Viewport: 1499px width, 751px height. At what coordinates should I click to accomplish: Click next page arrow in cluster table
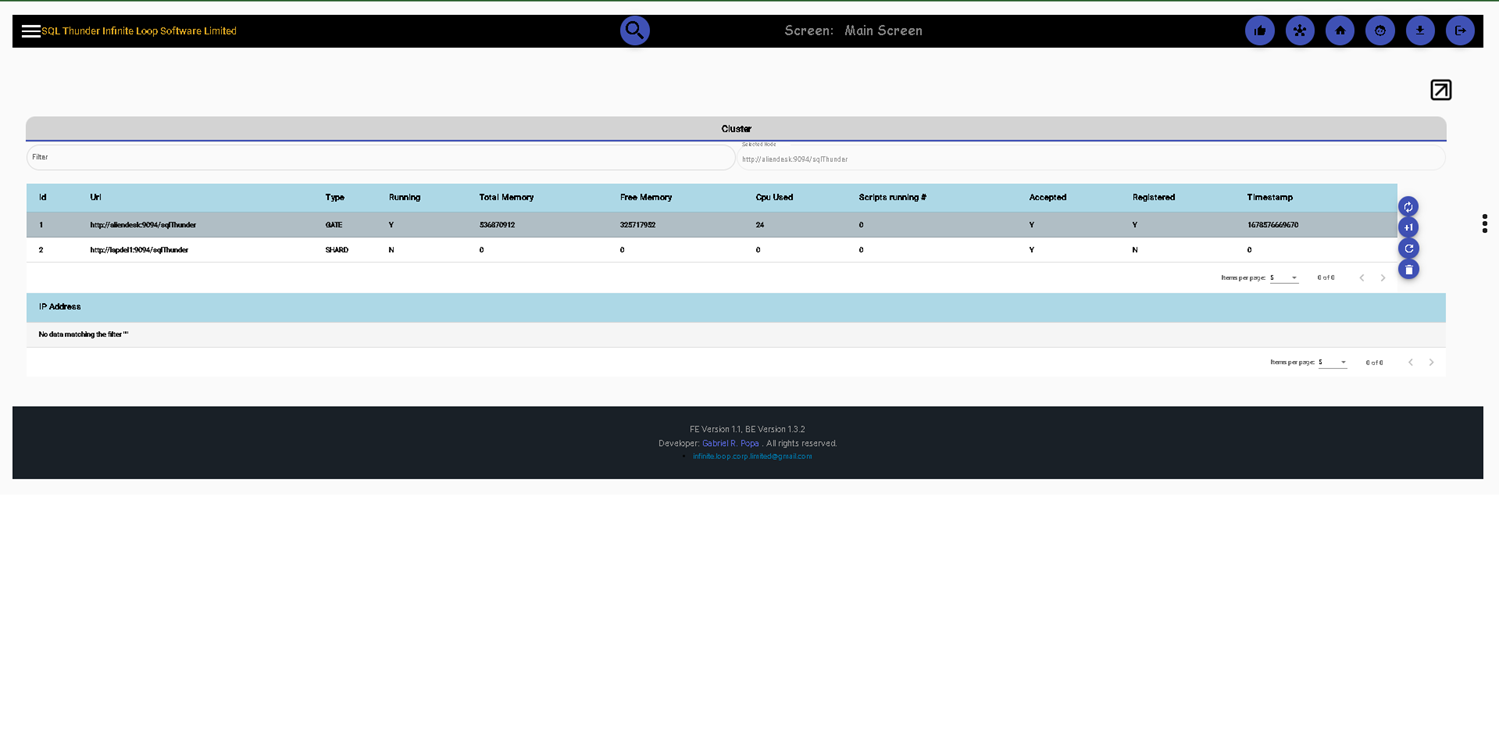[1383, 278]
